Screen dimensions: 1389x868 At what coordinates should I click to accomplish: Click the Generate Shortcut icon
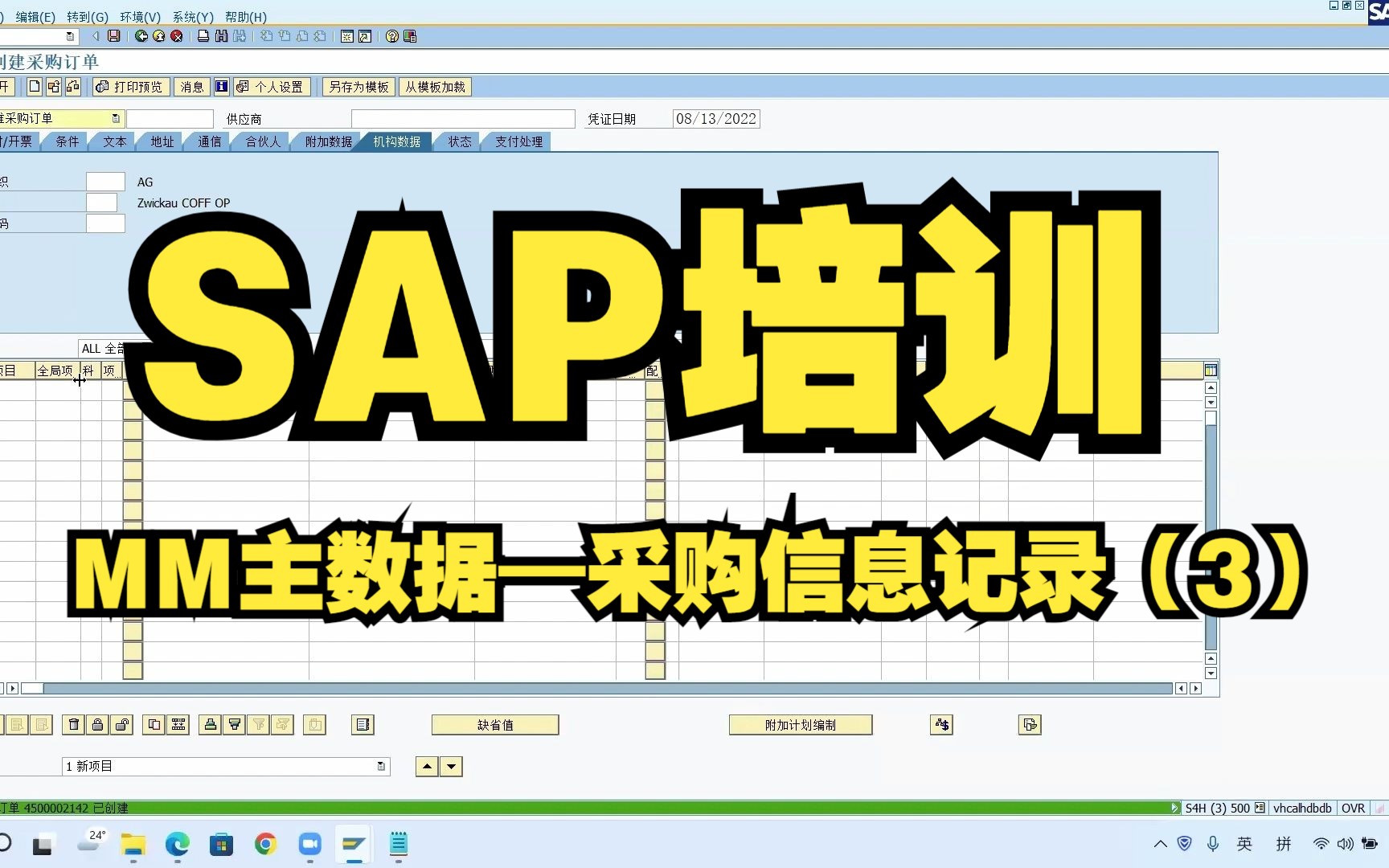click(x=365, y=36)
